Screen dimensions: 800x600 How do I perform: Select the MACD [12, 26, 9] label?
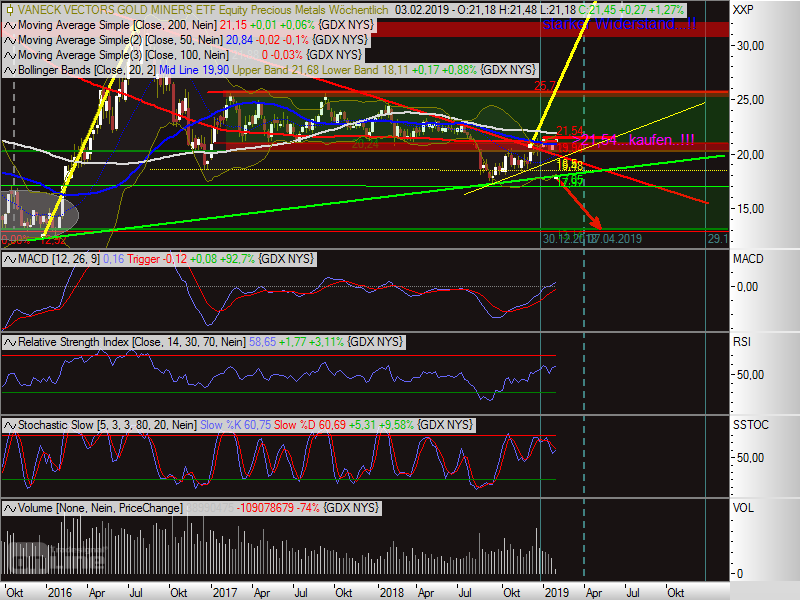click(x=59, y=259)
